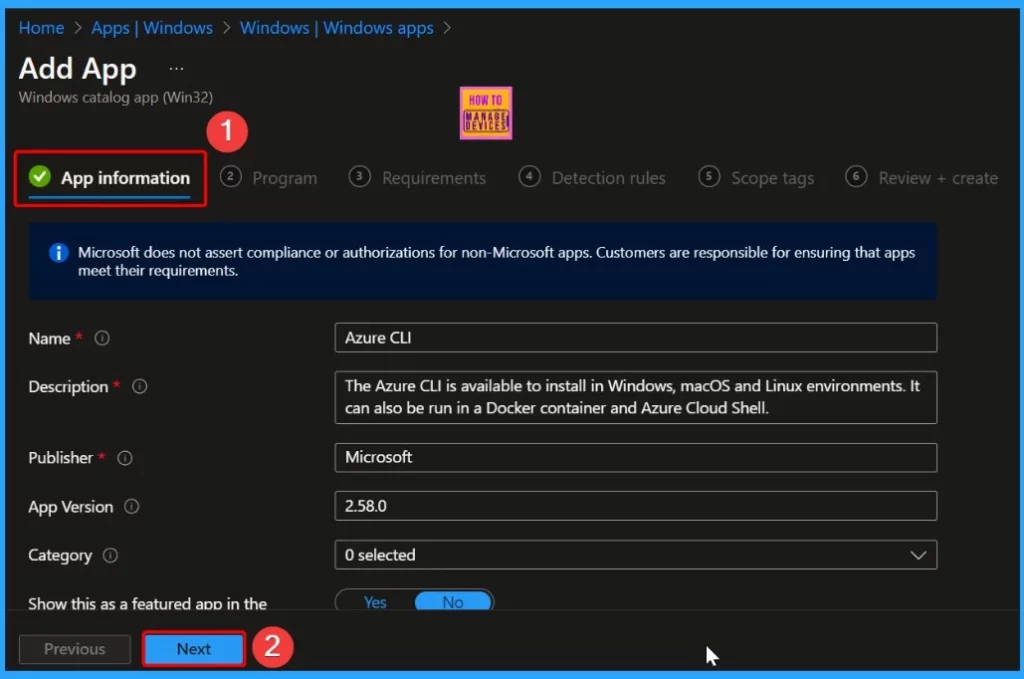
Task: Click into the Name field containing Azure CLI
Action: 635,338
